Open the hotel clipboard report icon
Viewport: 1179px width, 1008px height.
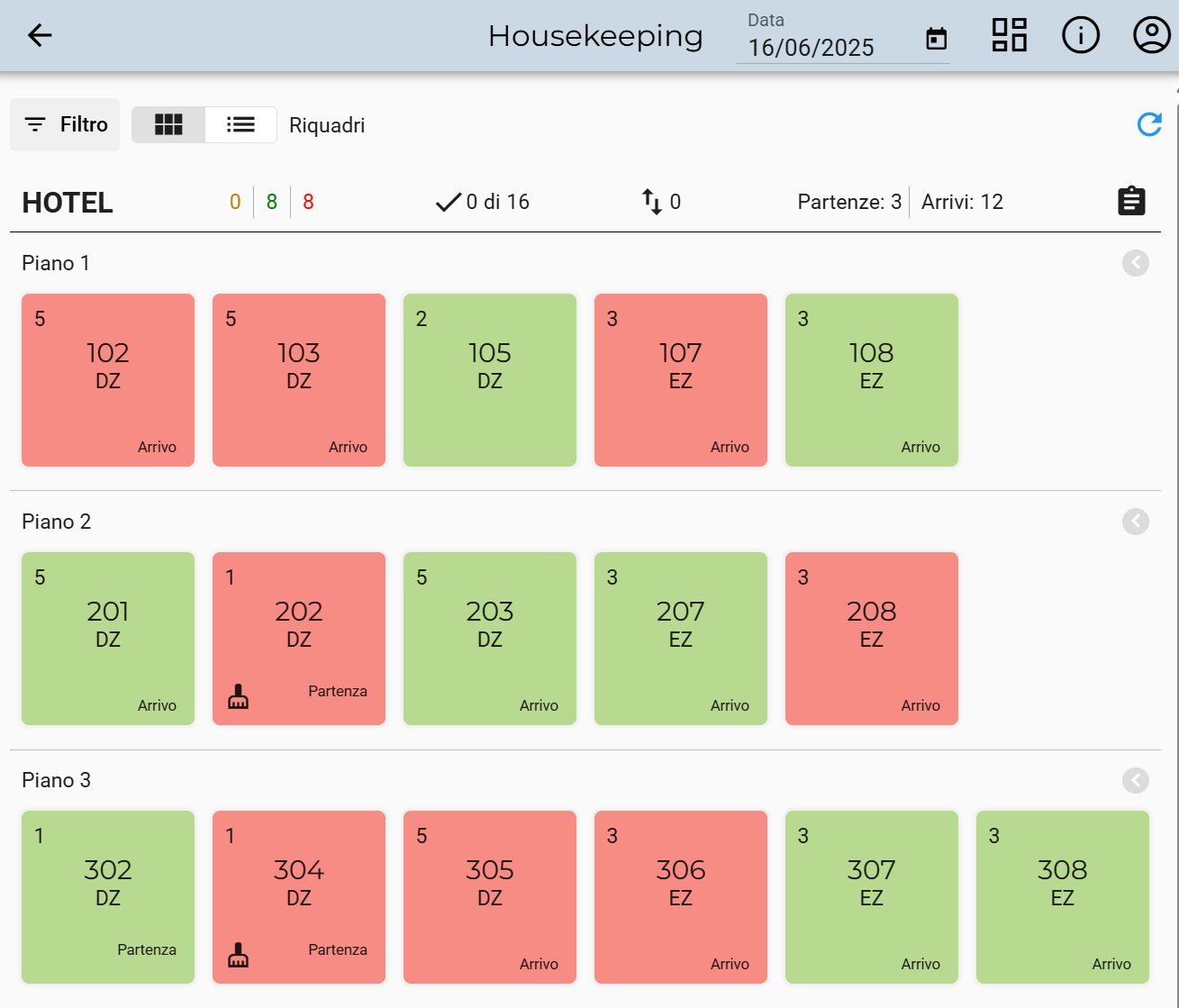(x=1131, y=201)
